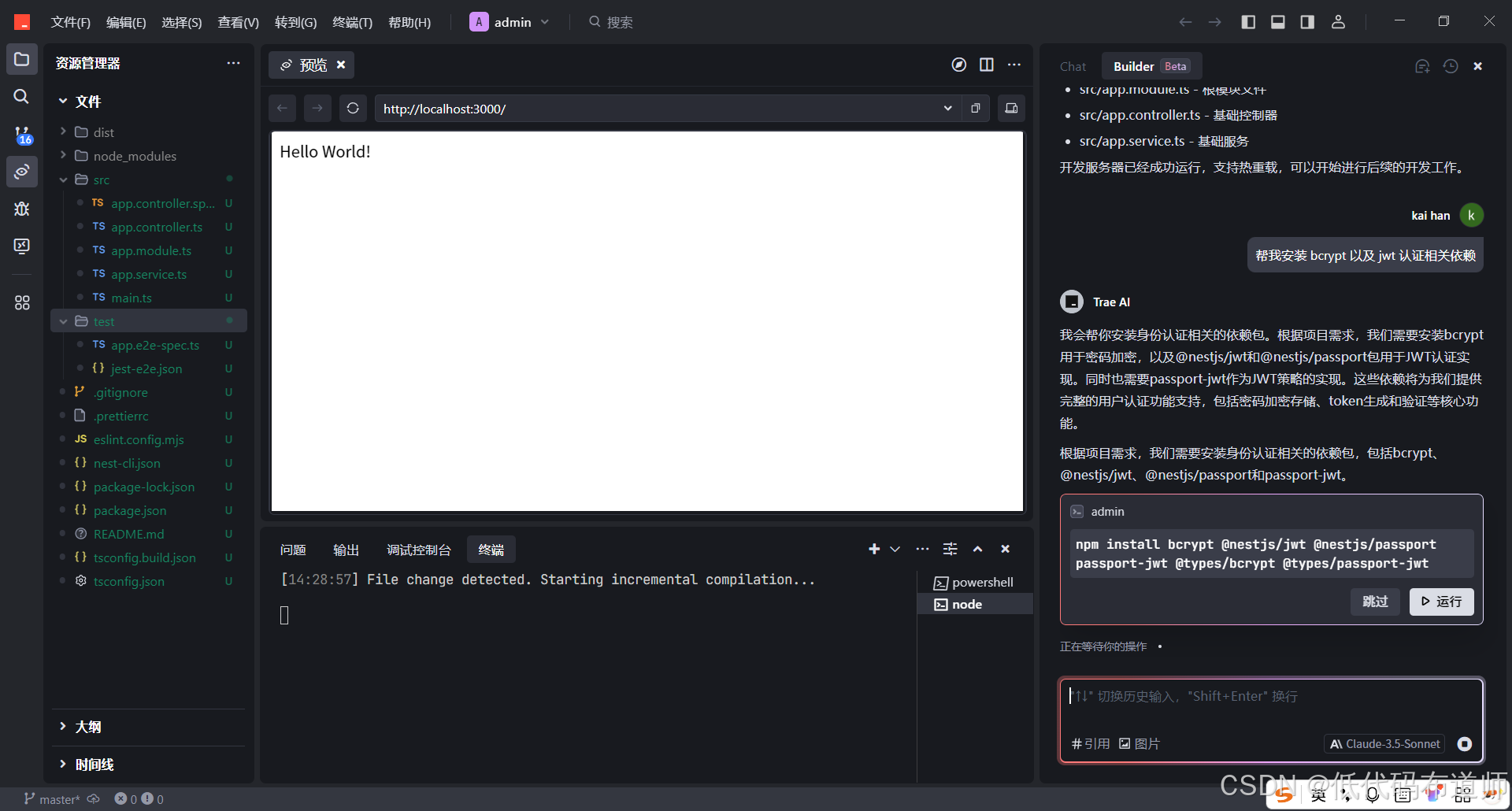Open the 文件(F) menu

(71, 22)
